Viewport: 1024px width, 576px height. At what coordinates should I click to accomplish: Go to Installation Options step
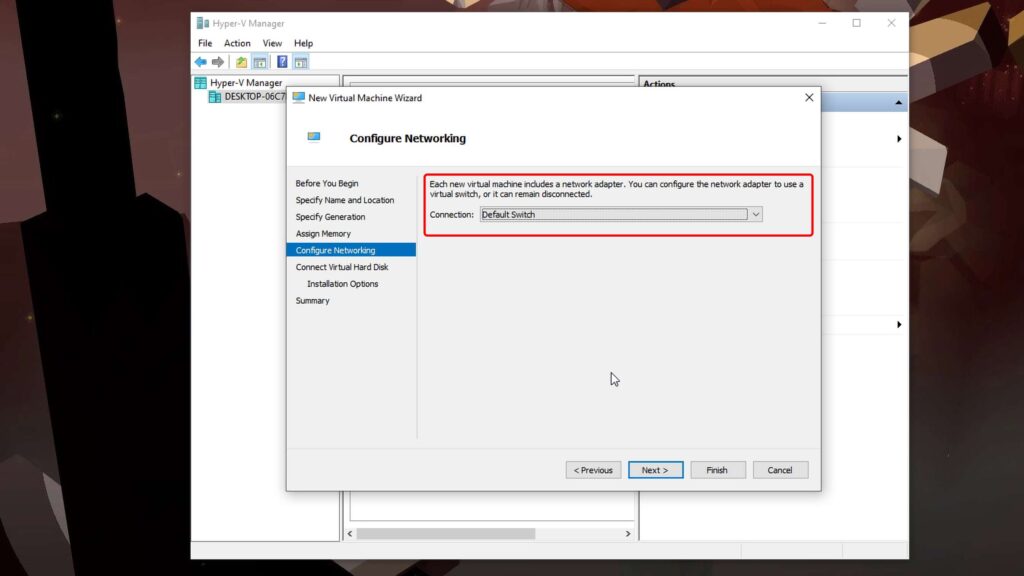point(342,284)
